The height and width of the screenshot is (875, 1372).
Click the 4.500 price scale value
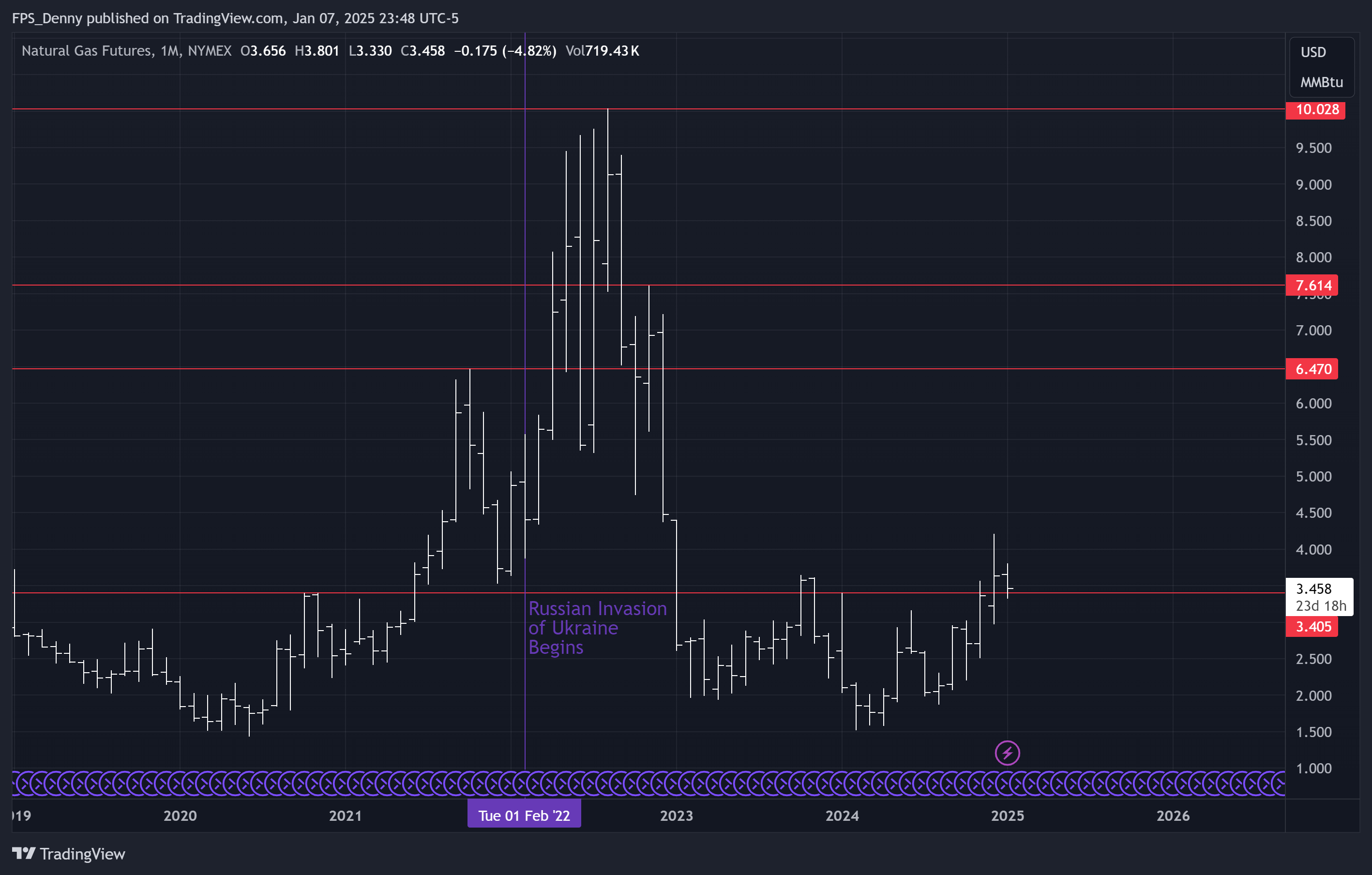[1313, 513]
